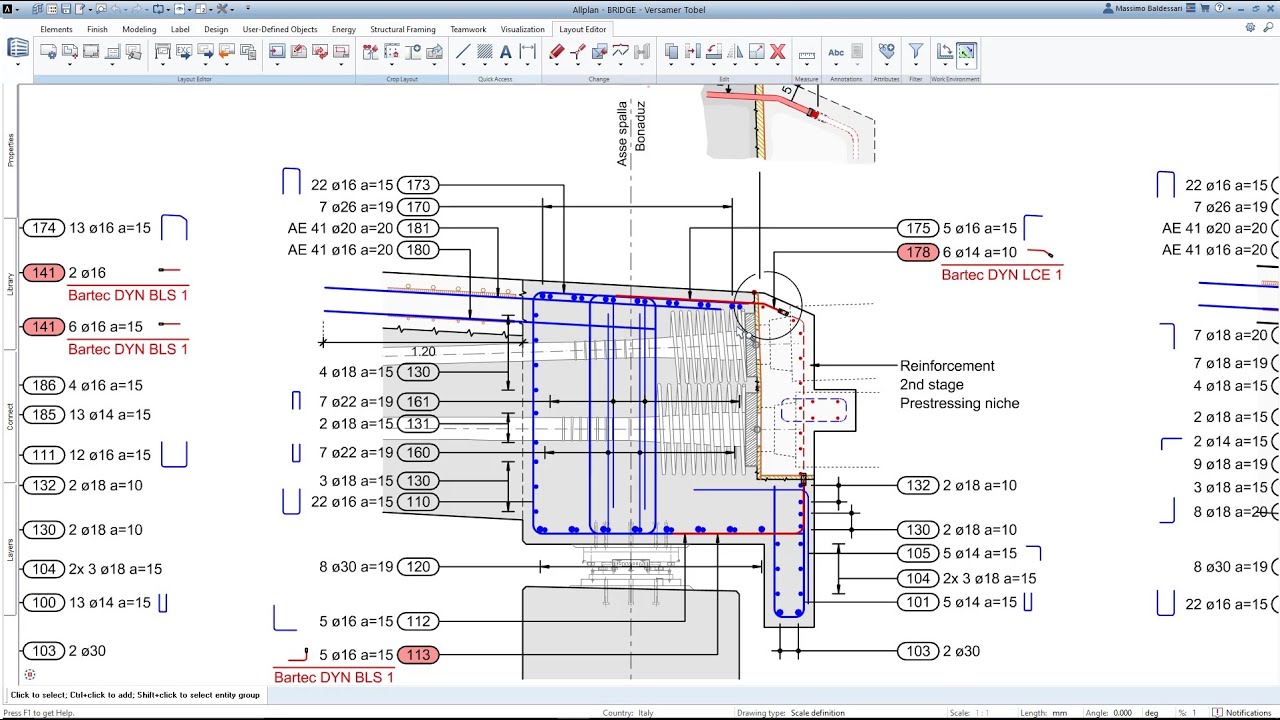Expand dropdown under the Text 'A' tool
The width and height of the screenshot is (1280, 720).
[506, 65]
